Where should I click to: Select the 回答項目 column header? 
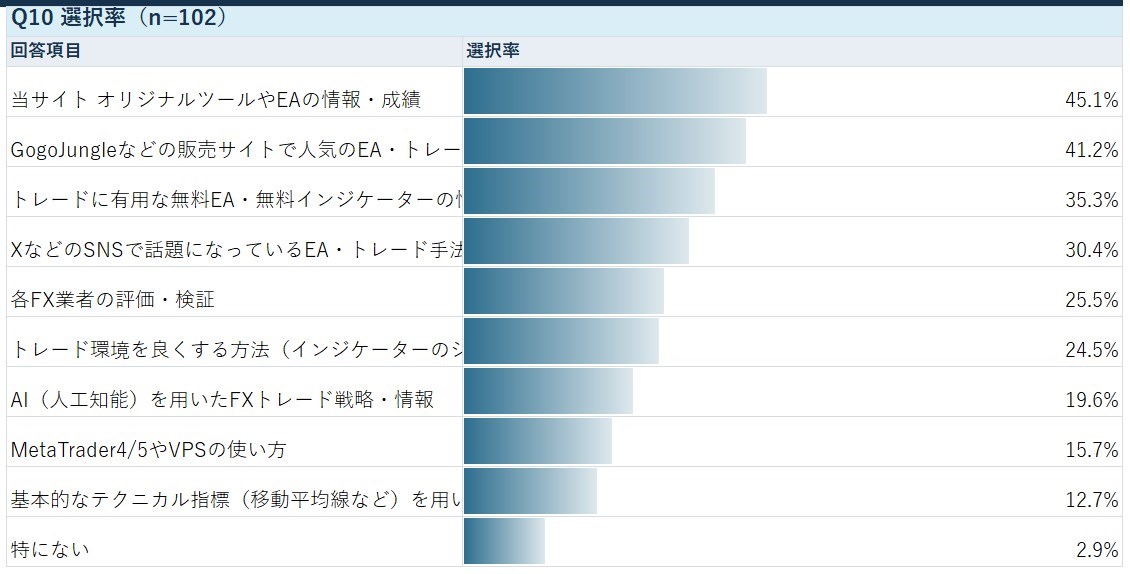click(46, 50)
